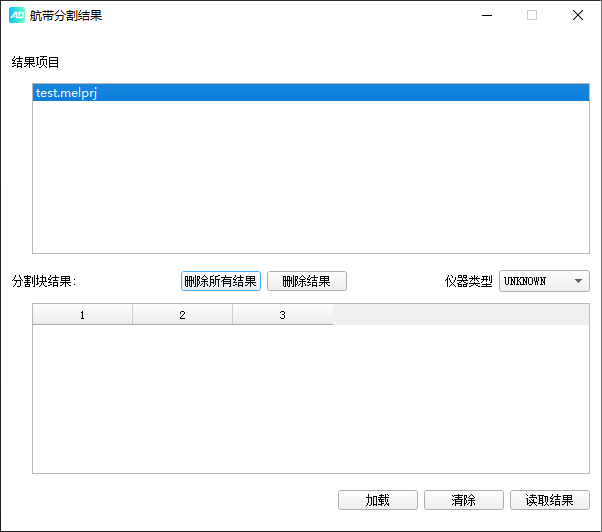This screenshot has width=602, height=532.
Task: Minimize the 航带分割结果 window
Action: pyautogui.click(x=487, y=15)
